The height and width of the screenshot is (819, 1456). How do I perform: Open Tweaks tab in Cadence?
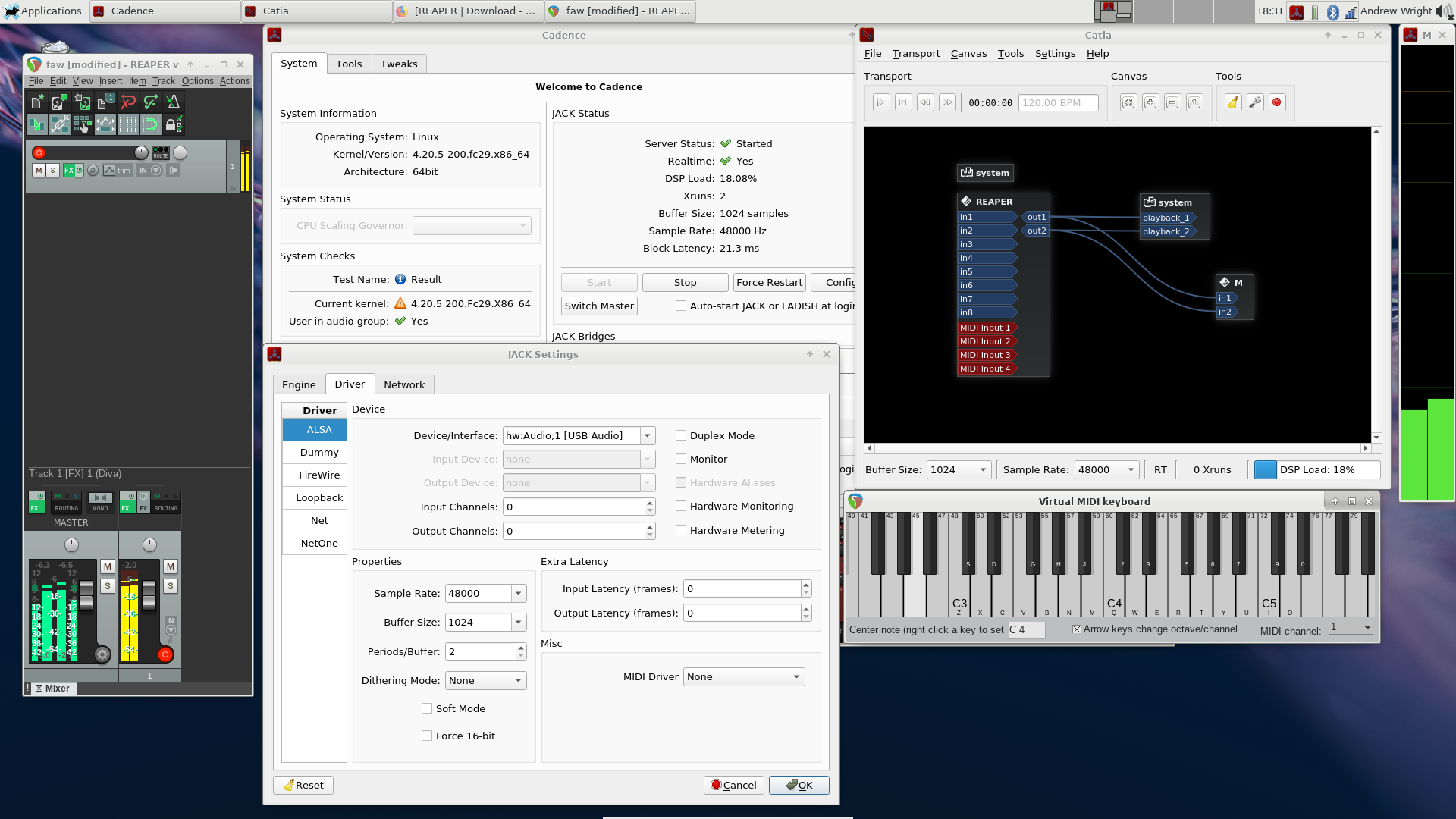399,64
